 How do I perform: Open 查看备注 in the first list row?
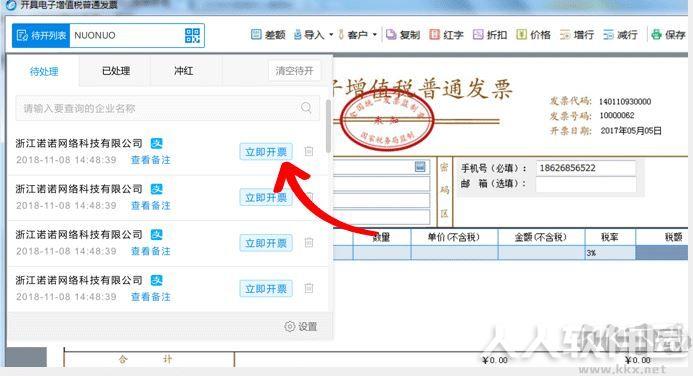coord(151,160)
